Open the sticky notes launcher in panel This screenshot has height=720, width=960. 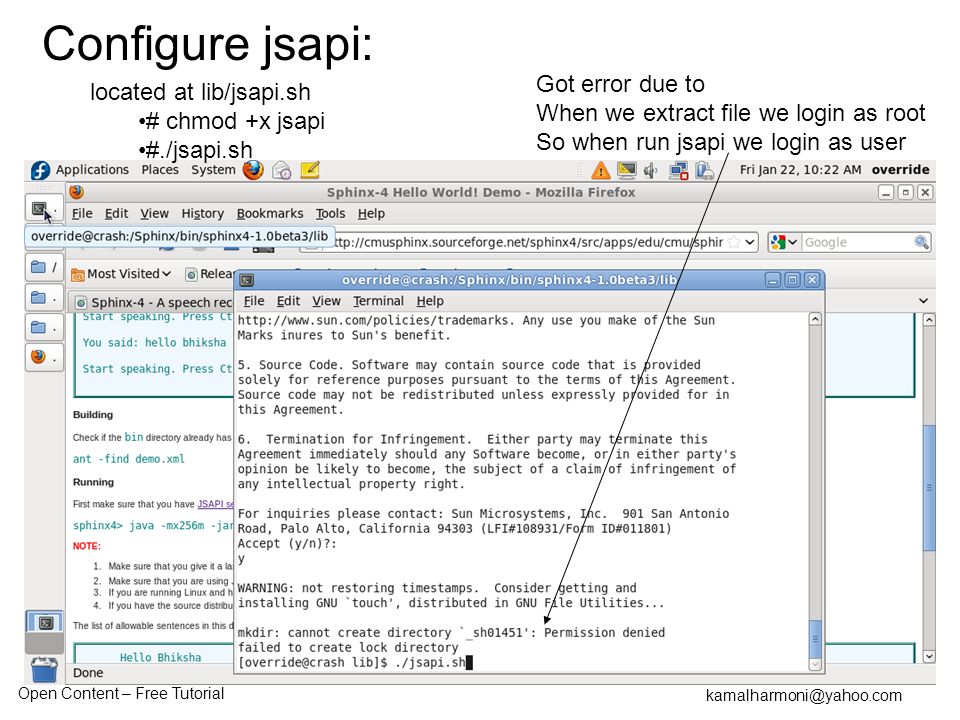pos(310,170)
